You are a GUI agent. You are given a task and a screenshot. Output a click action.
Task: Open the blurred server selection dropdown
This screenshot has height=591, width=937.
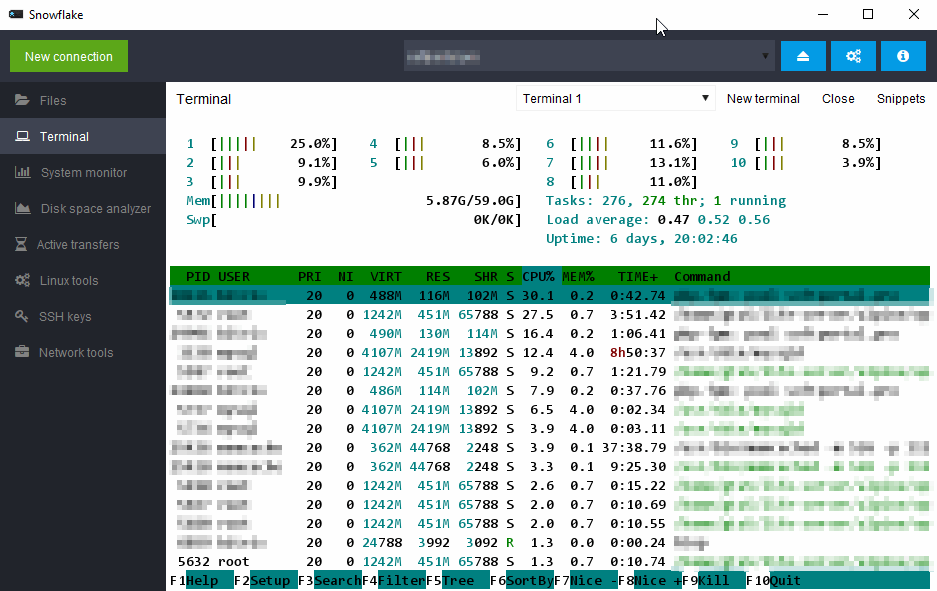coord(589,57)
